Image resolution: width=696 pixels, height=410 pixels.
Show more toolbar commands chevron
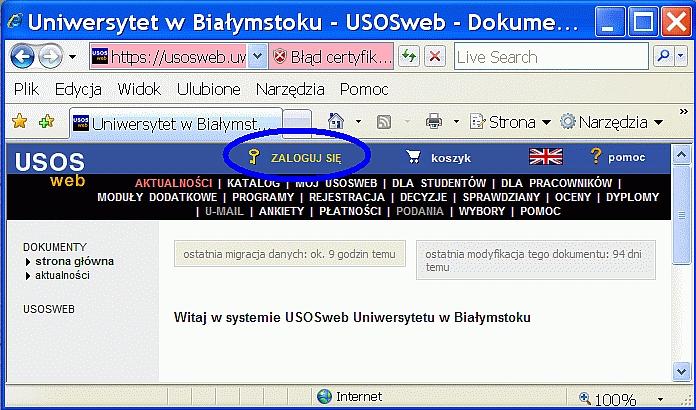click(683, 111)
